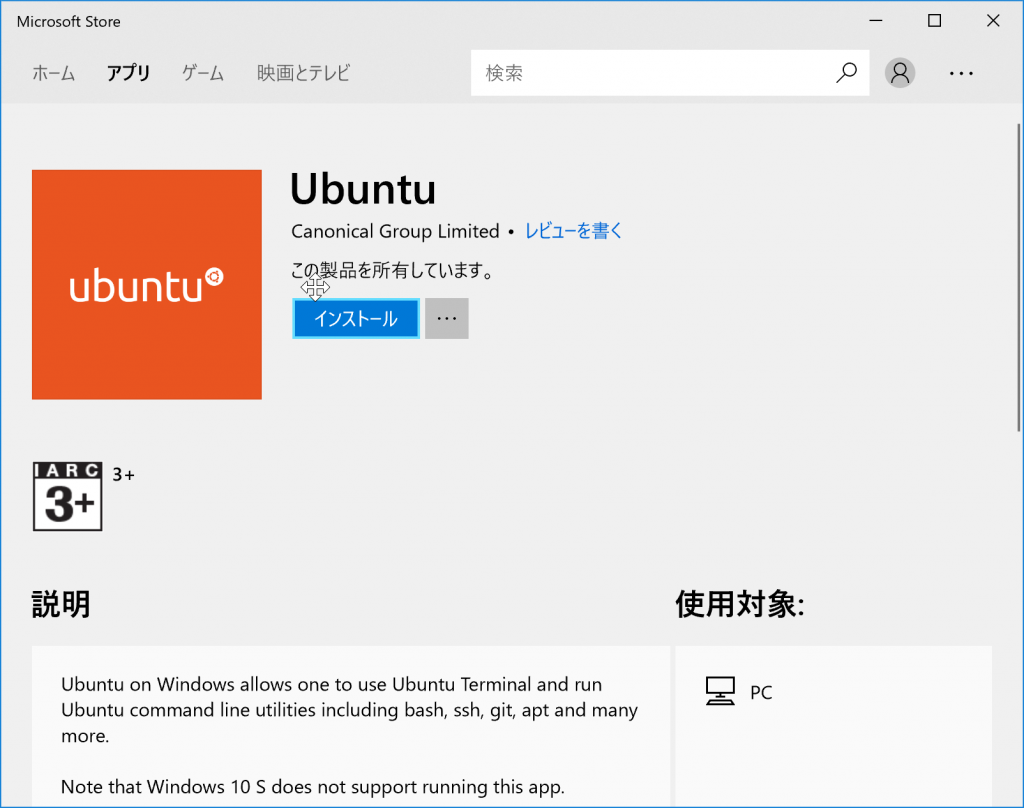The image size is (1024, 808).
Task: Maximize the Microsoft Store window
Action: click(x=935, y=21)
